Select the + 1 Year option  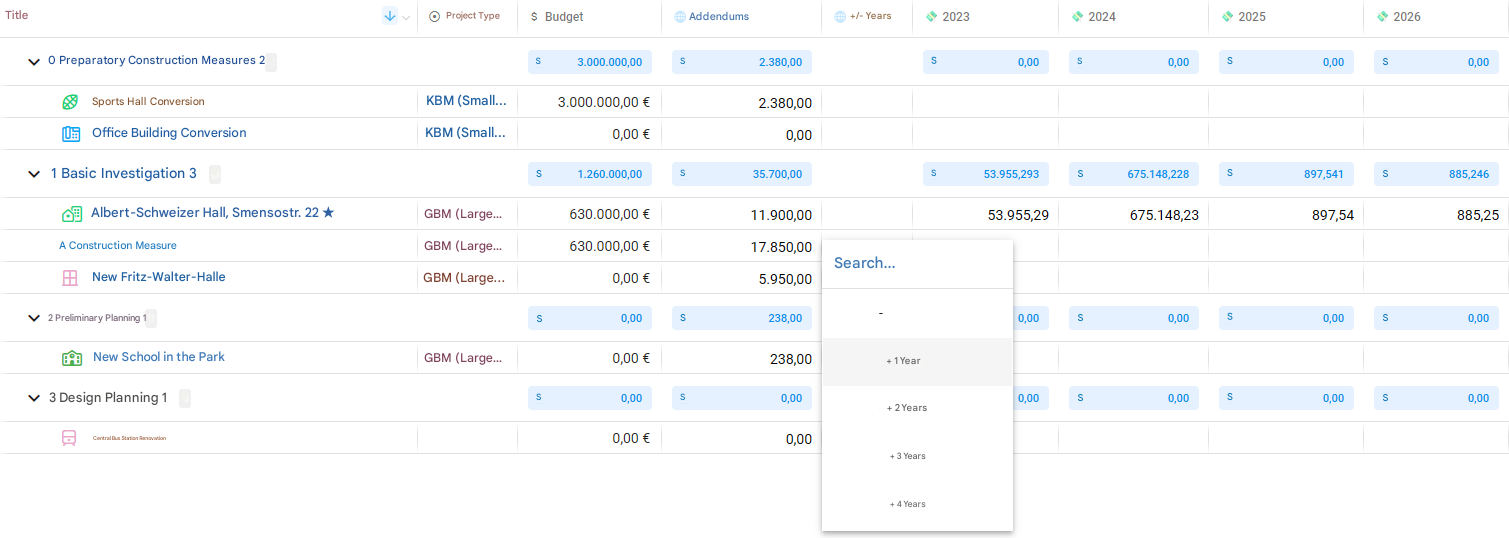coord(903,361)
